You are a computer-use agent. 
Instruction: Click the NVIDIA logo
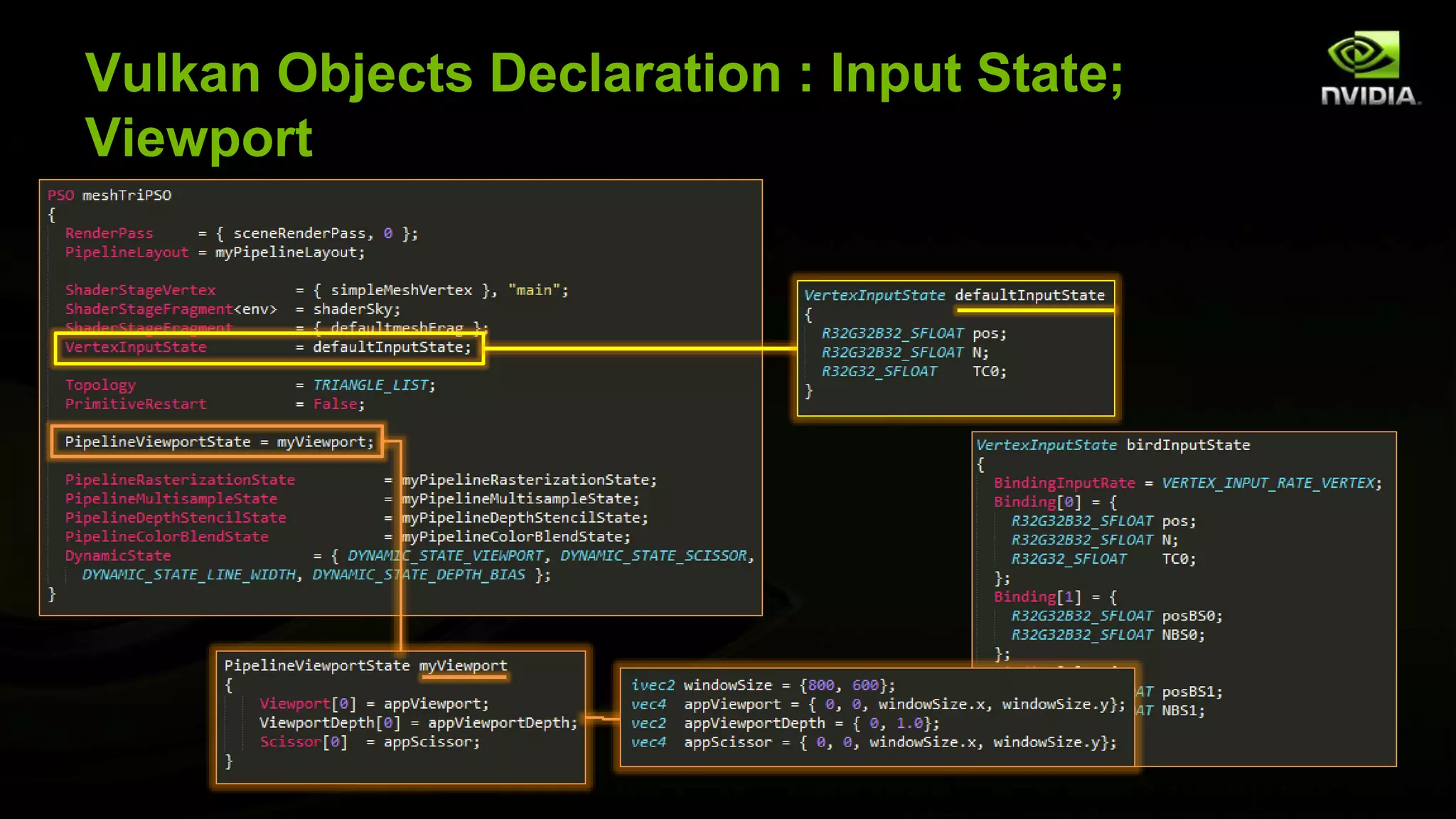coord(1370,68)
